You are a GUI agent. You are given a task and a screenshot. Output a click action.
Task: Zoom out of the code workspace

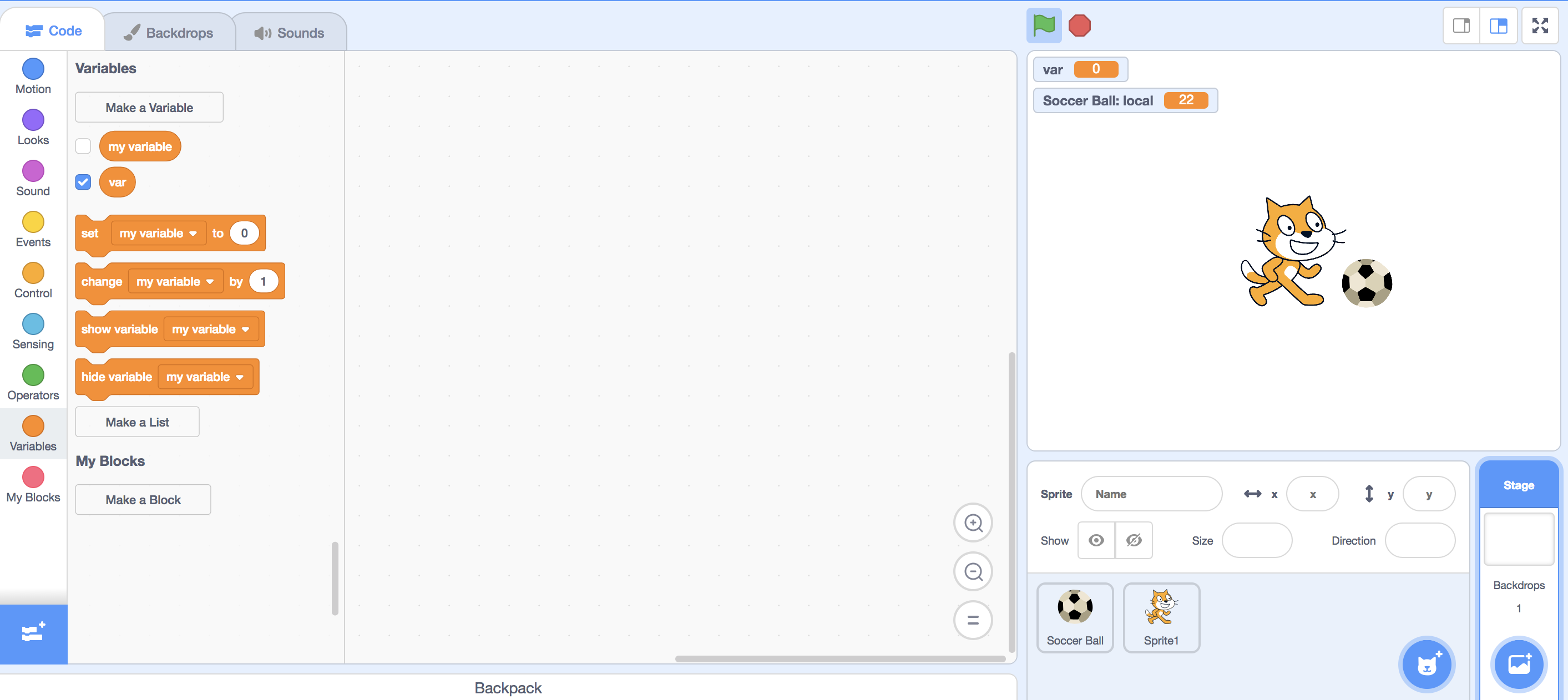(x=973, y=571)
